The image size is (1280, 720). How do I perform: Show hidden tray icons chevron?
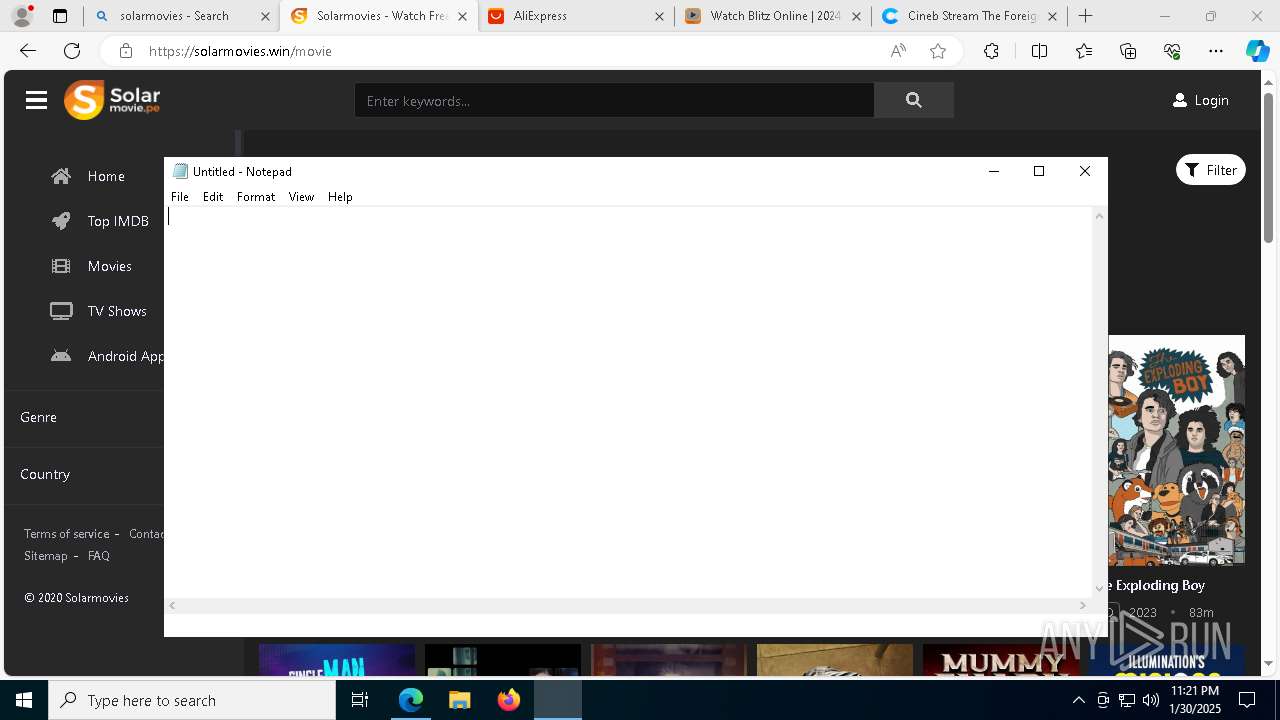click(x=1078, y=700)
